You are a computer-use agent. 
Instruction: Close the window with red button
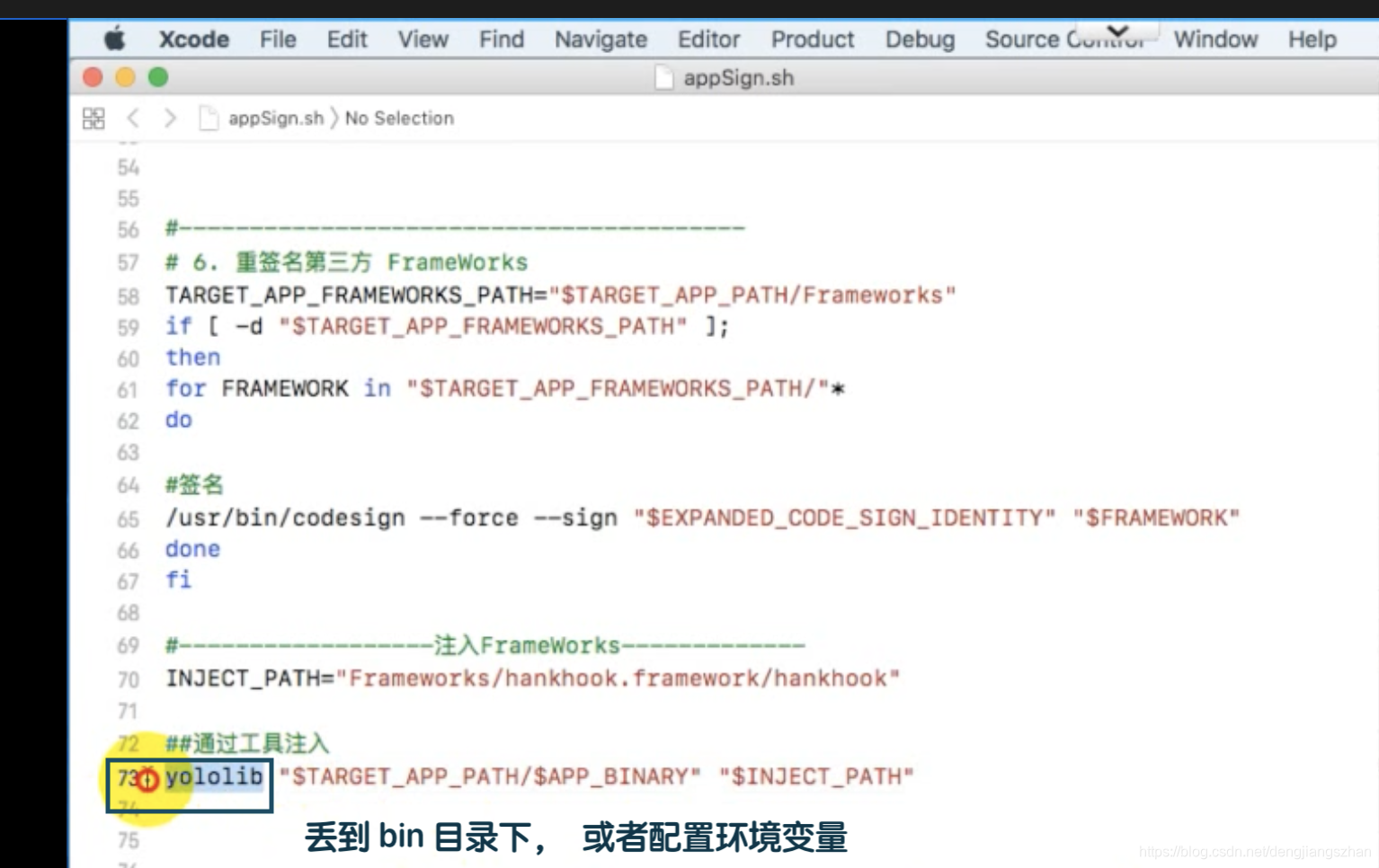click(x=92, y=77)
